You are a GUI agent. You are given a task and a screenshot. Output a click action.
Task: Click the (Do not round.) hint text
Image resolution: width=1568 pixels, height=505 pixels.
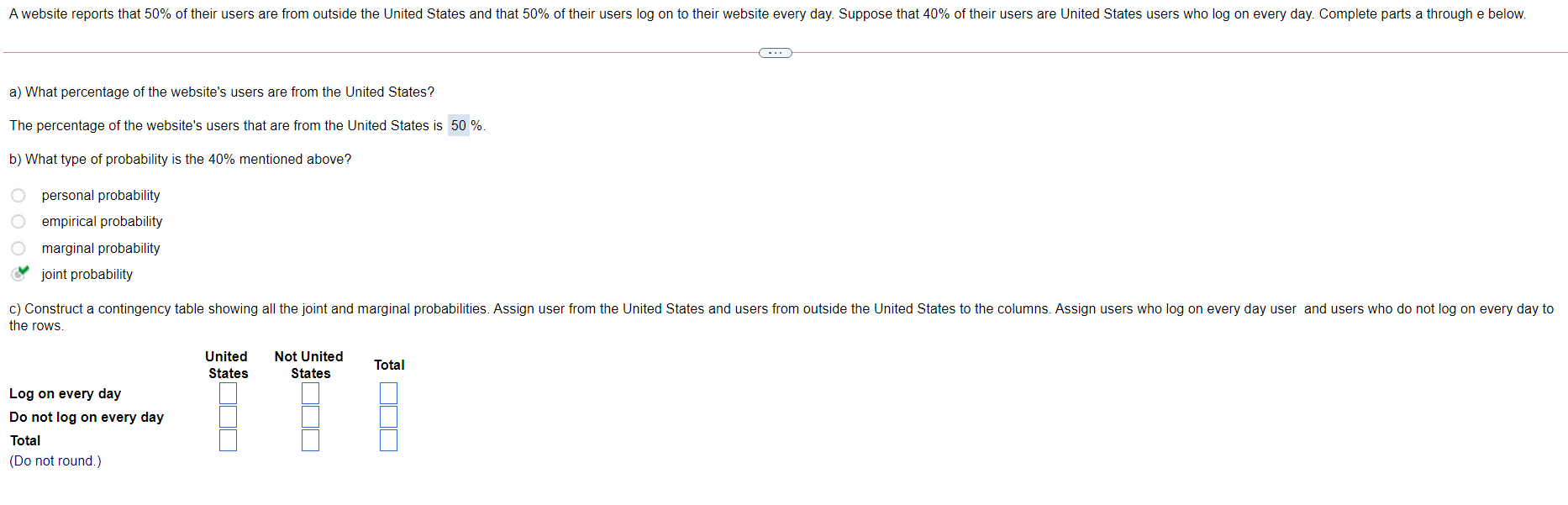pyautogui.click(x=55, y=460)
